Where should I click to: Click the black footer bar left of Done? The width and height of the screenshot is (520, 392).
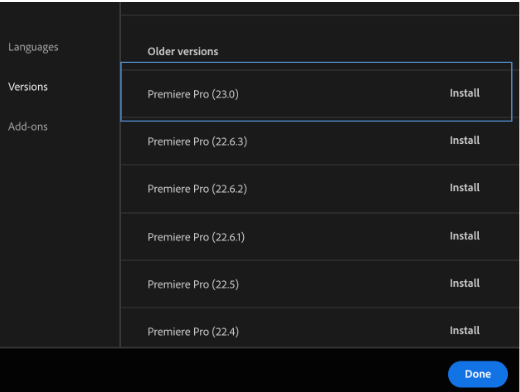click(223, 370)
